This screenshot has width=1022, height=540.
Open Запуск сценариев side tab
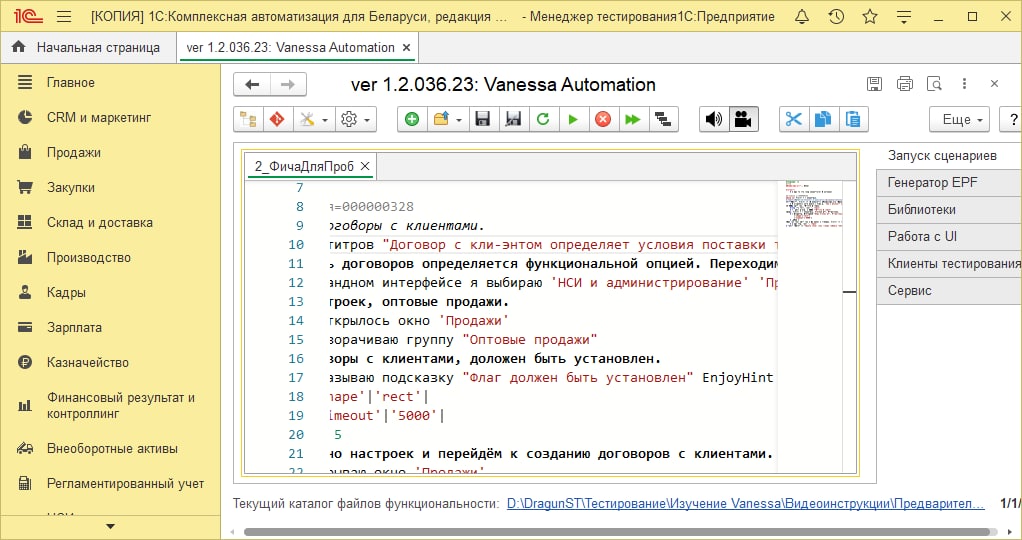942,156
